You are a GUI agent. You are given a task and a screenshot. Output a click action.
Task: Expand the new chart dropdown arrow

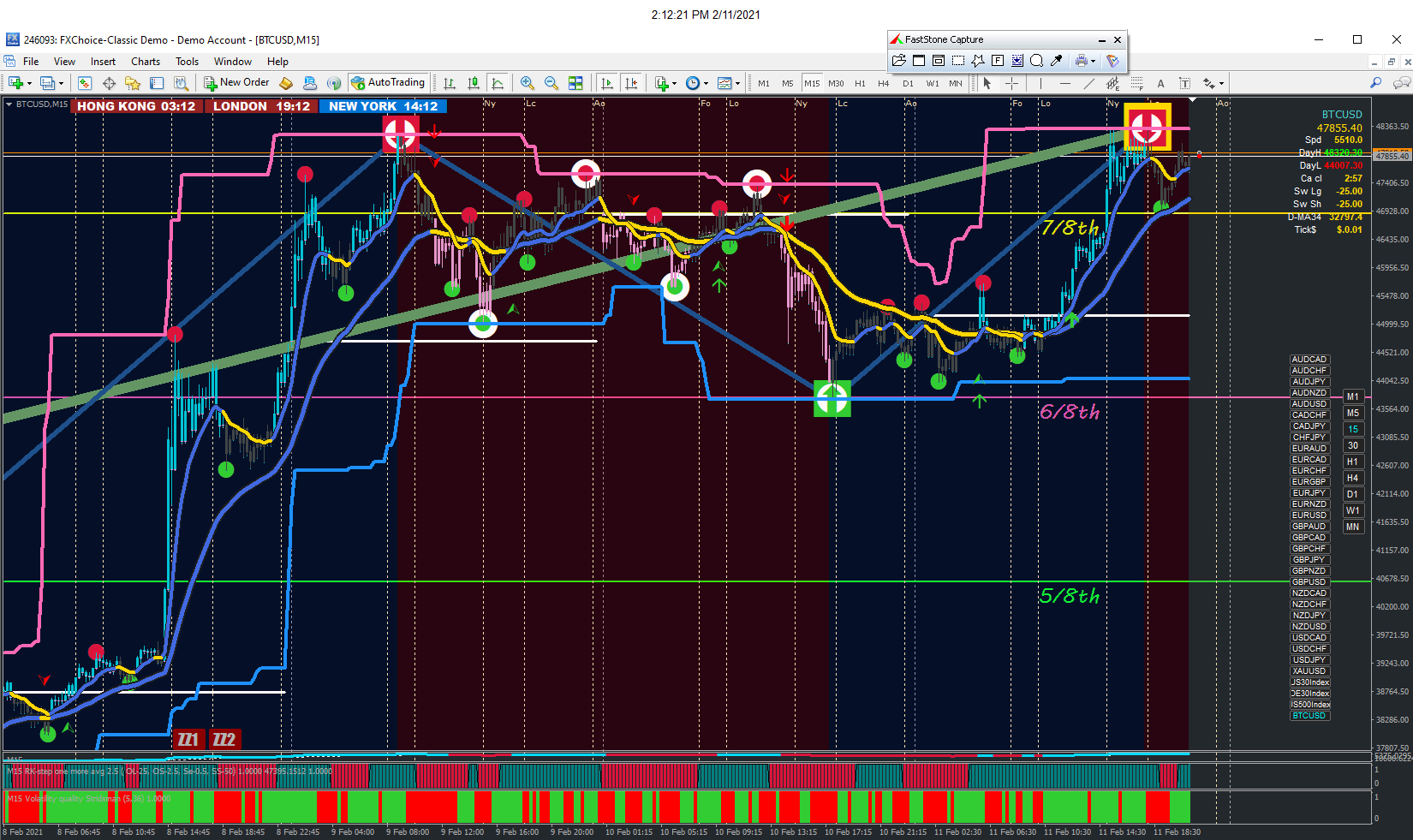pyautogui.click(x=29, y=84)
